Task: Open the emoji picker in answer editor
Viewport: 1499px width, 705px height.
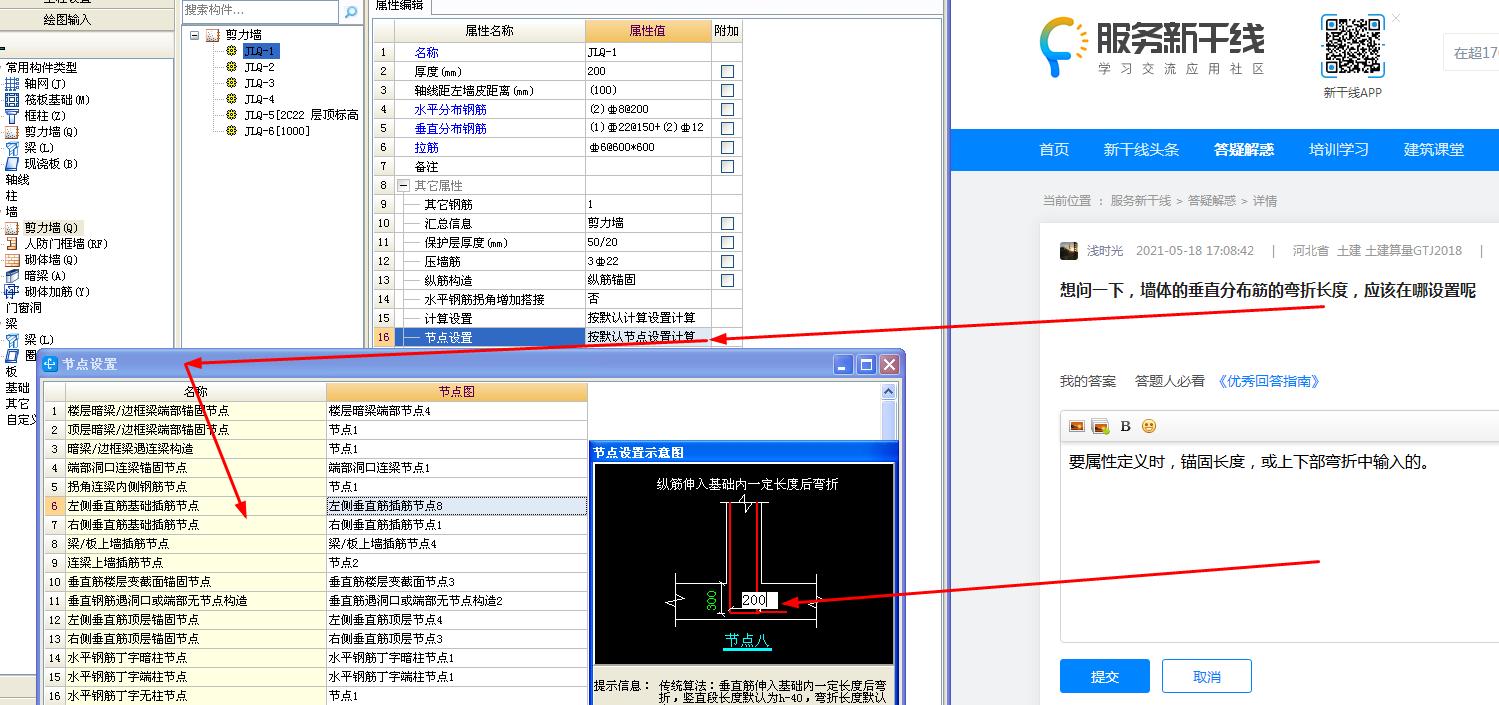Action: 1149,426
